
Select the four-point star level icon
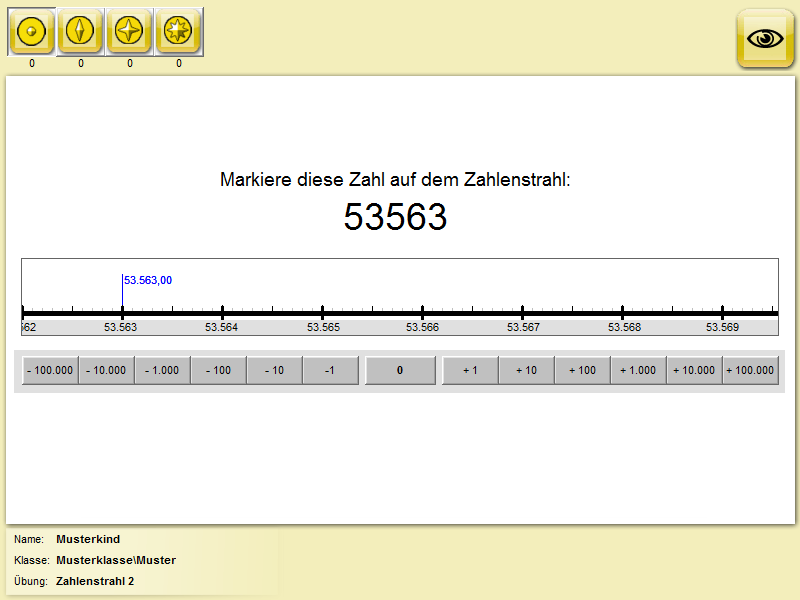129,32
